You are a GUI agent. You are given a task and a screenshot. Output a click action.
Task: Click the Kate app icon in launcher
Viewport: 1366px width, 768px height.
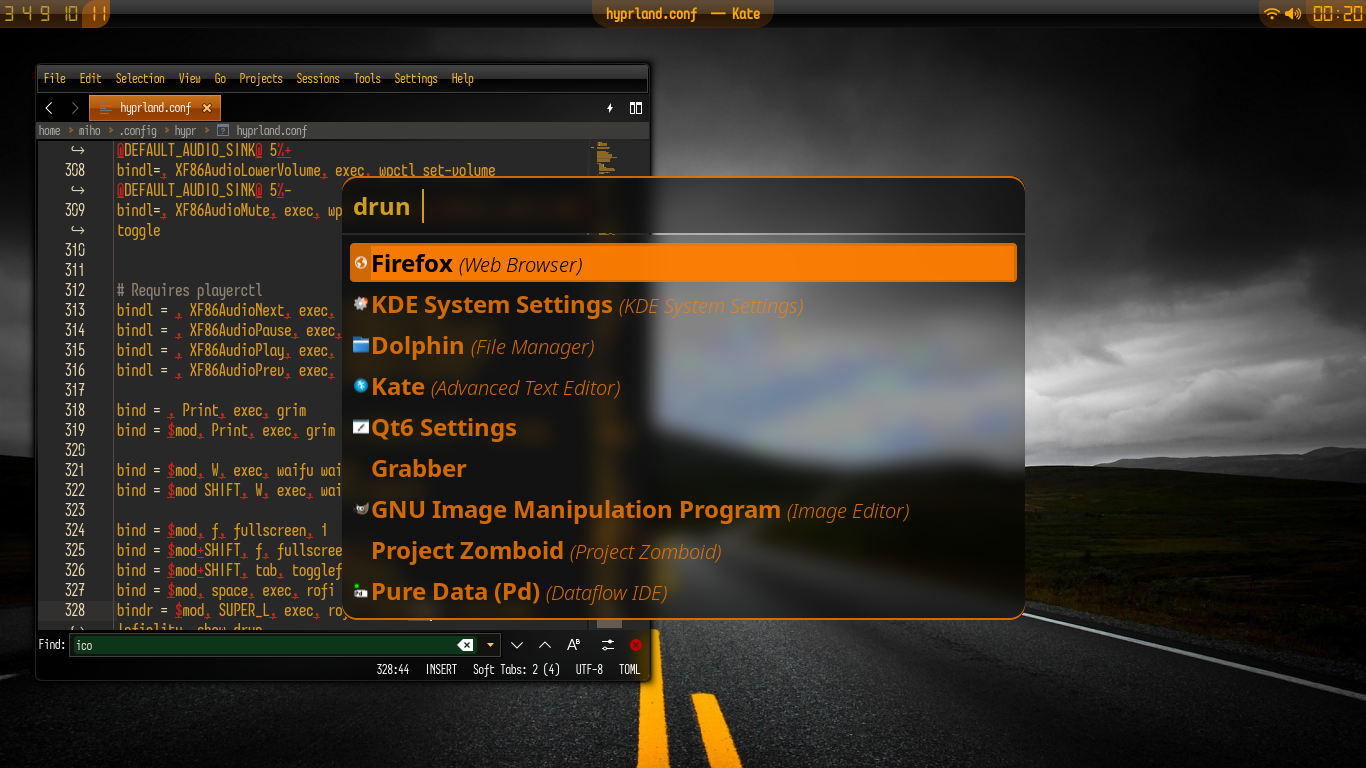pos(361,386)
